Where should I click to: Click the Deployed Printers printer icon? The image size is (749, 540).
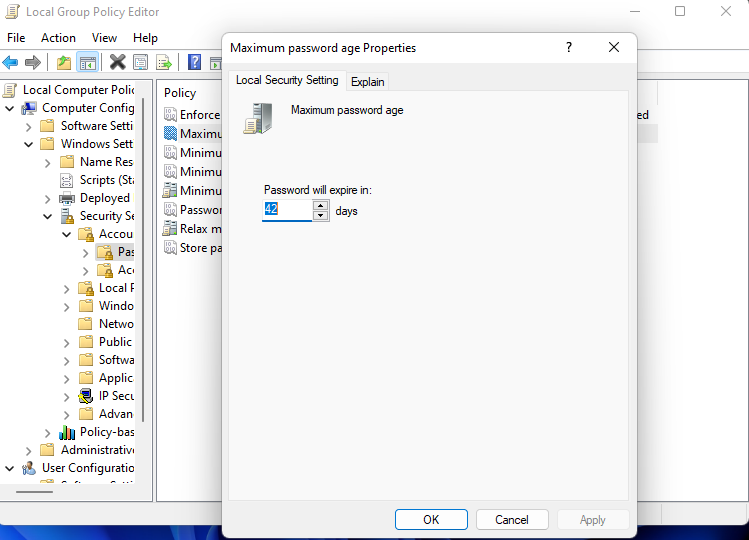click(x=67, y=198)
